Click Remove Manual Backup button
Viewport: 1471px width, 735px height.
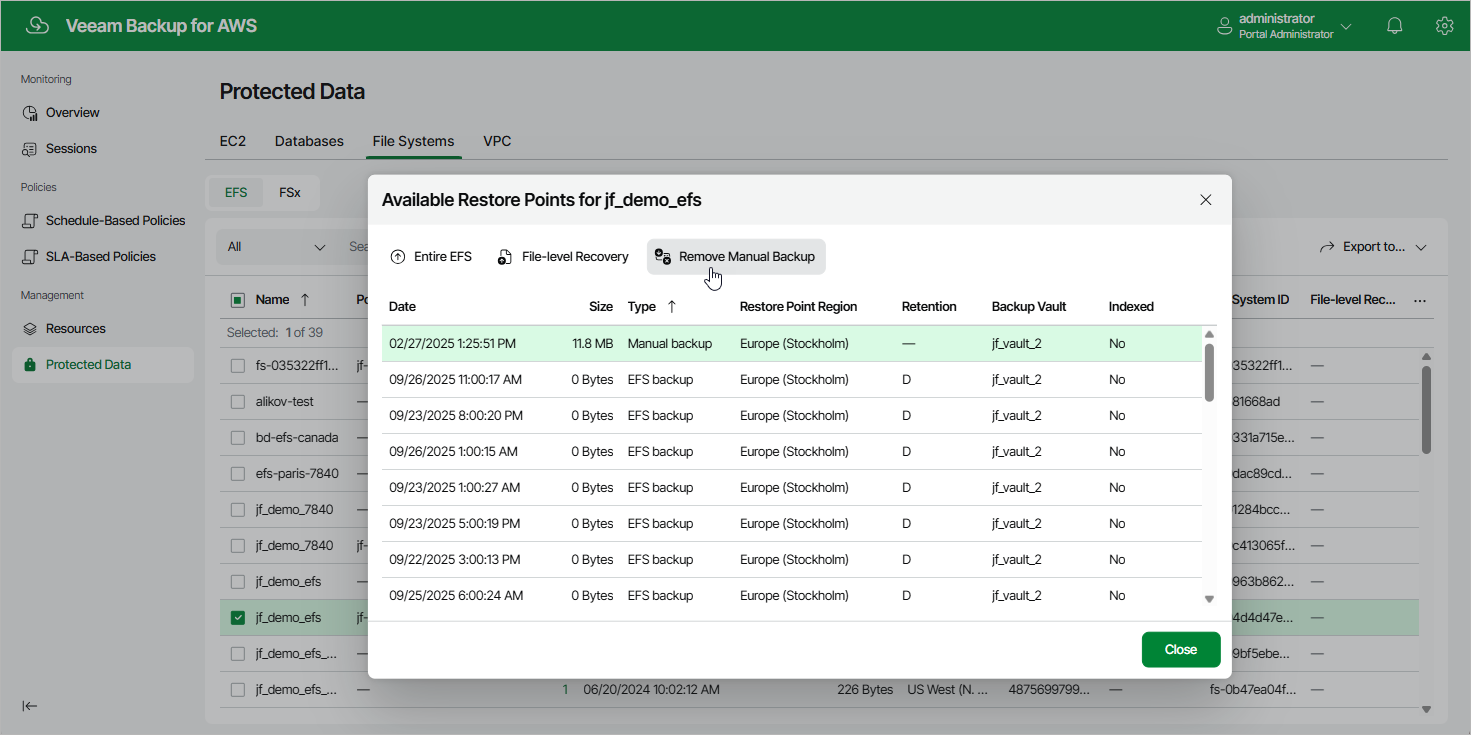coord(736,257)
